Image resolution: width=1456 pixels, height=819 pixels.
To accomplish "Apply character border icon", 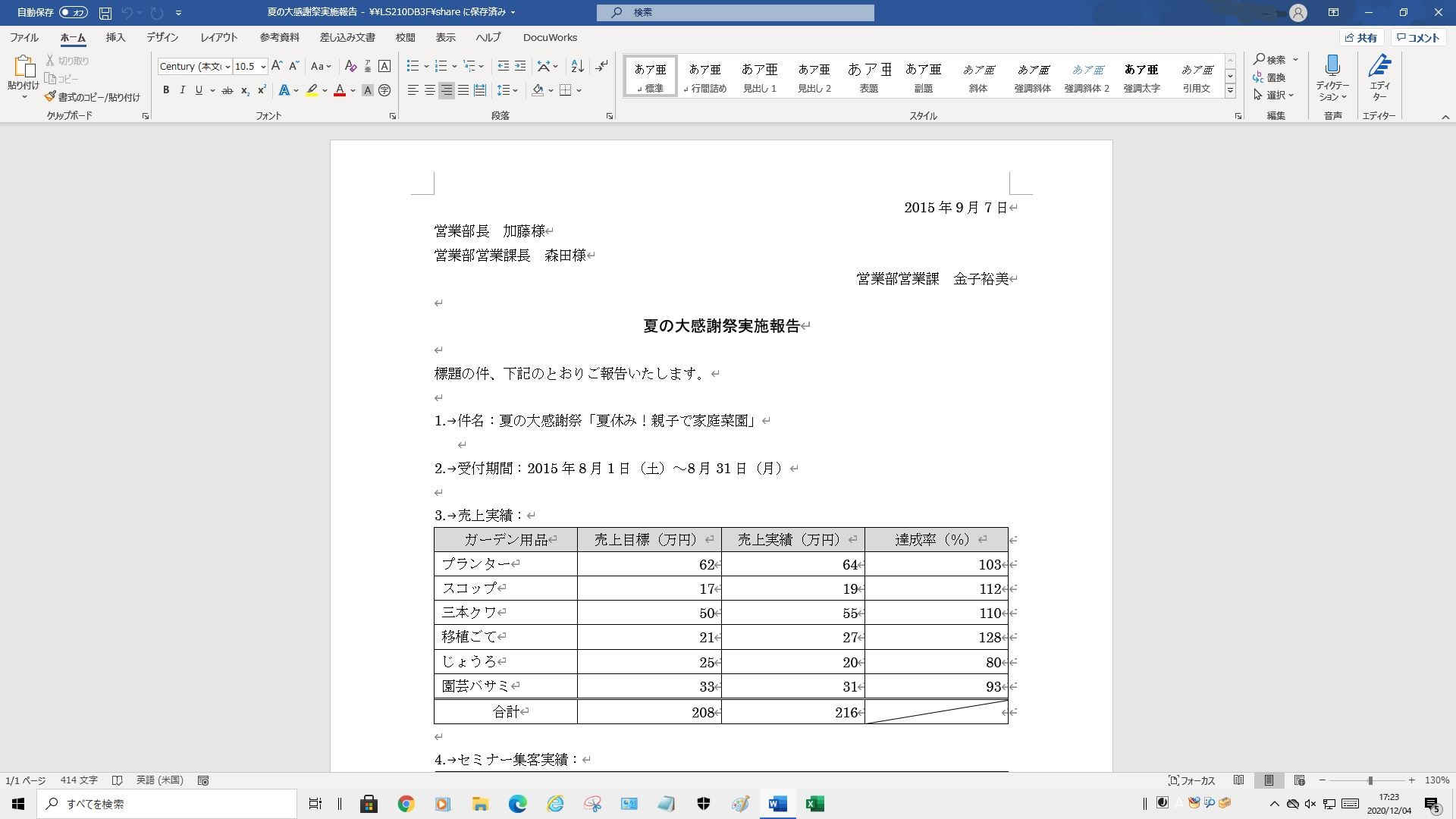I will (384, 66).
